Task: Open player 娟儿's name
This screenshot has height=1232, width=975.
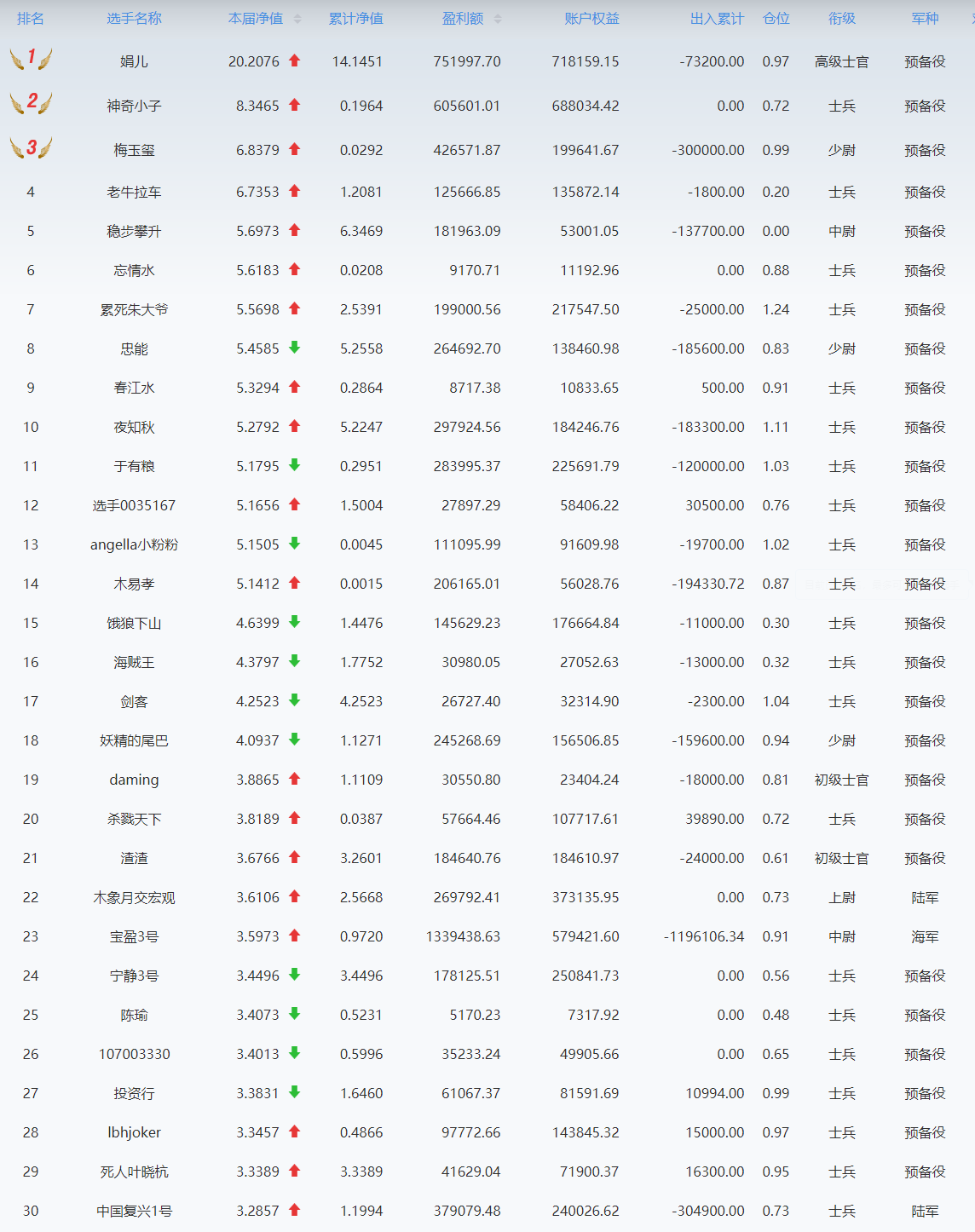Action: [134, 61]
